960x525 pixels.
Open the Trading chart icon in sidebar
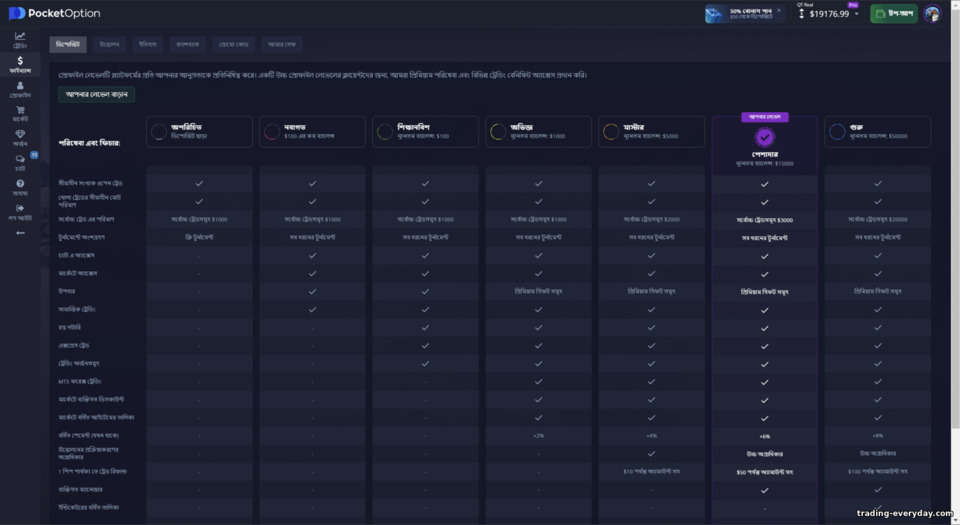[x=20, y=37]
